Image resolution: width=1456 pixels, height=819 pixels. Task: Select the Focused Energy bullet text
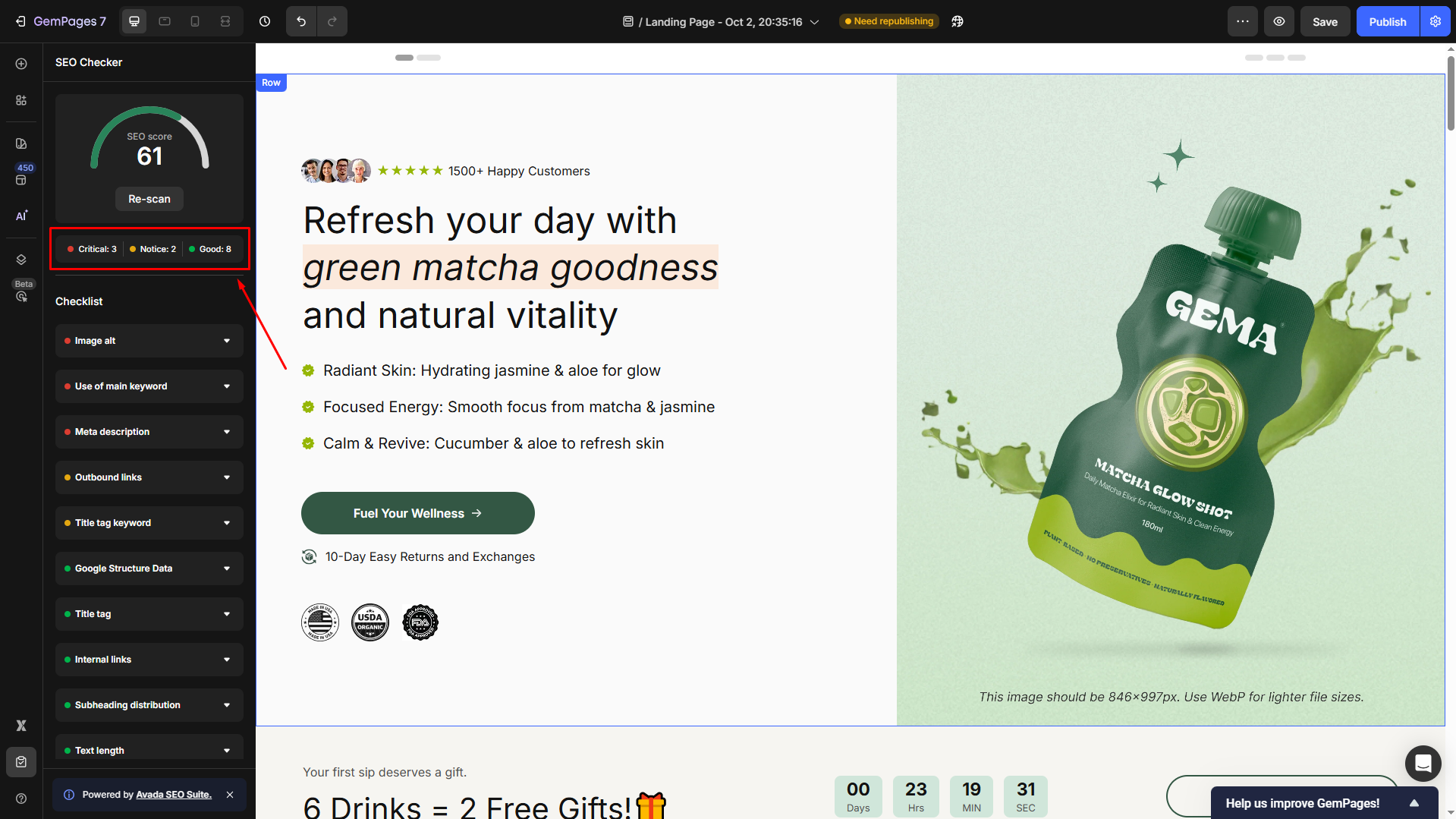pos(519,407)
